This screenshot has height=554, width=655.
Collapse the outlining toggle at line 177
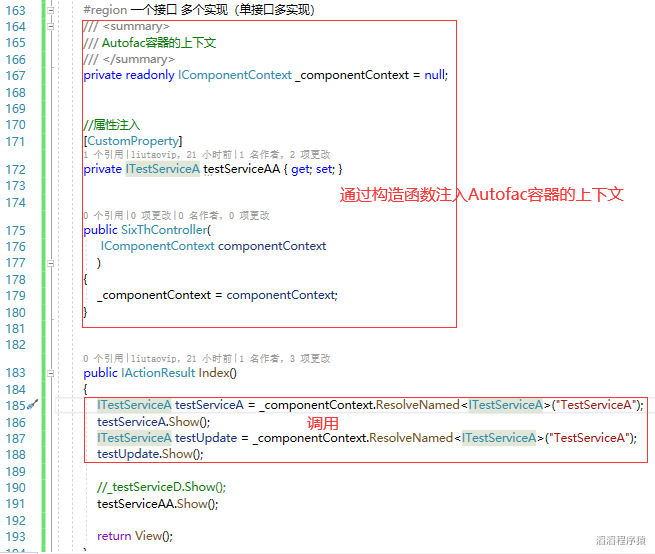51,263
